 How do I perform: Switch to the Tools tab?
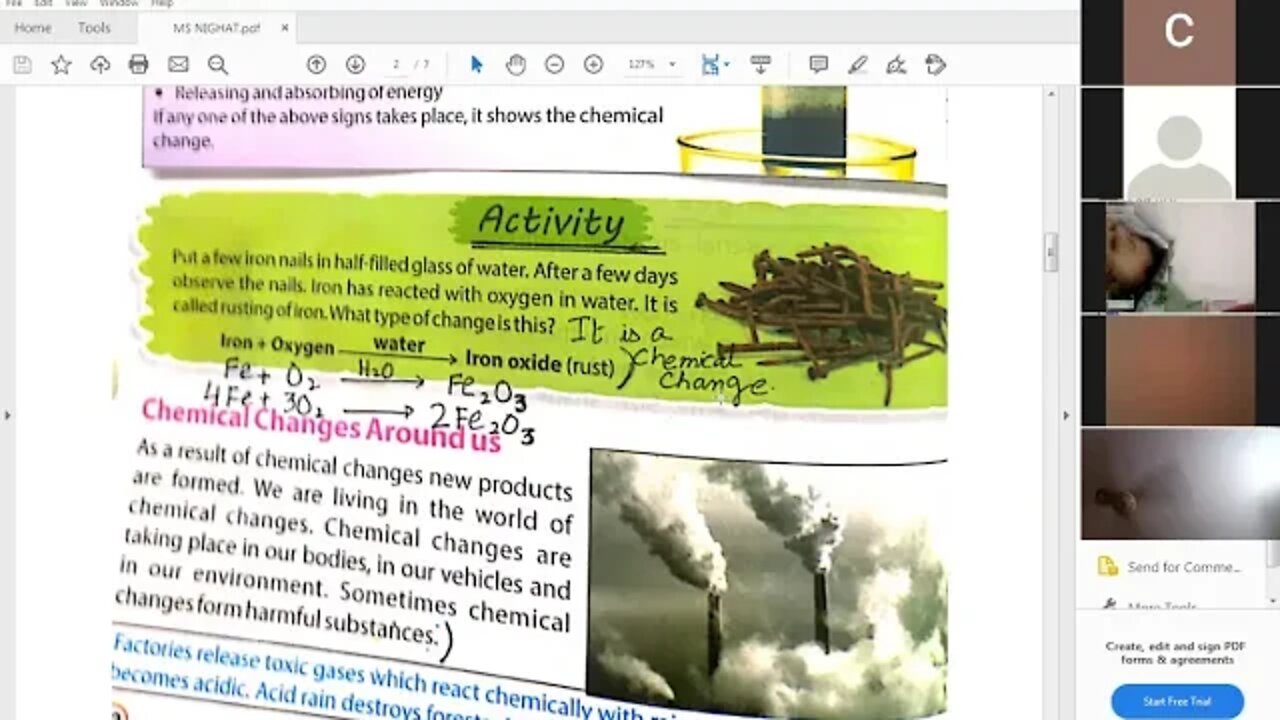click(x=94, y=28)
